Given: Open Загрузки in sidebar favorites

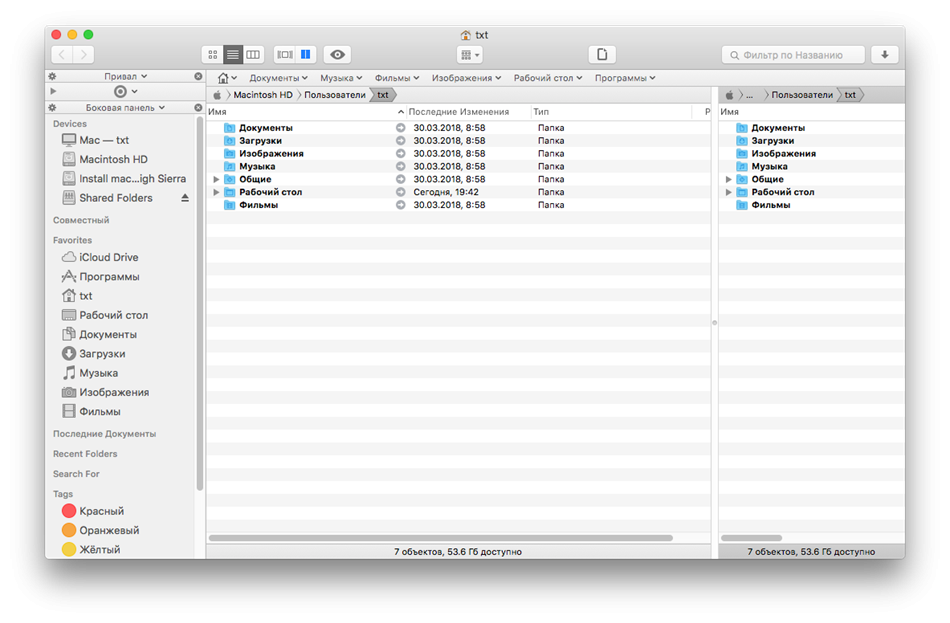Looking at the screenshot, I should coord(94,354).
